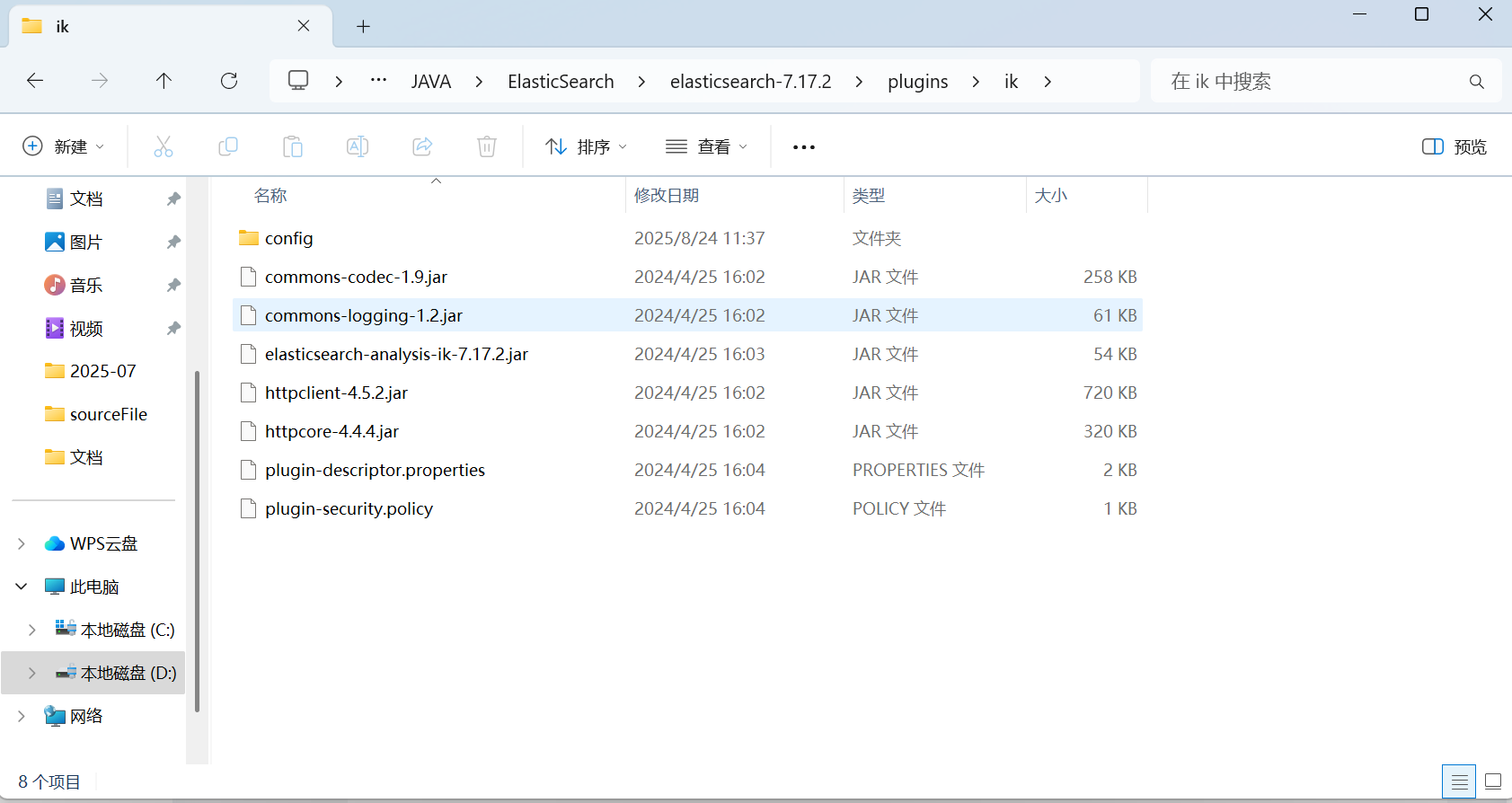Open the 新建 dropdown menu
Viewport: 1512px width, 803px height.
(63, 146)
